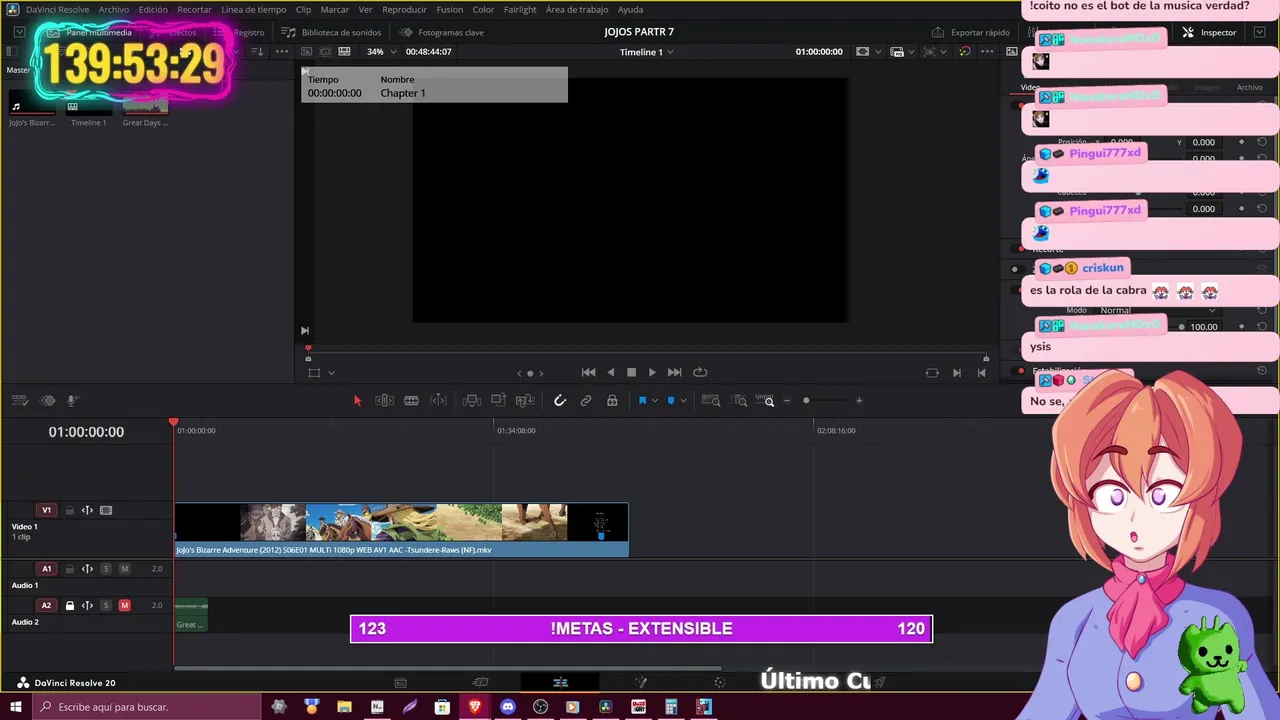Click the Insert clip icon

(x=472, y=401)
